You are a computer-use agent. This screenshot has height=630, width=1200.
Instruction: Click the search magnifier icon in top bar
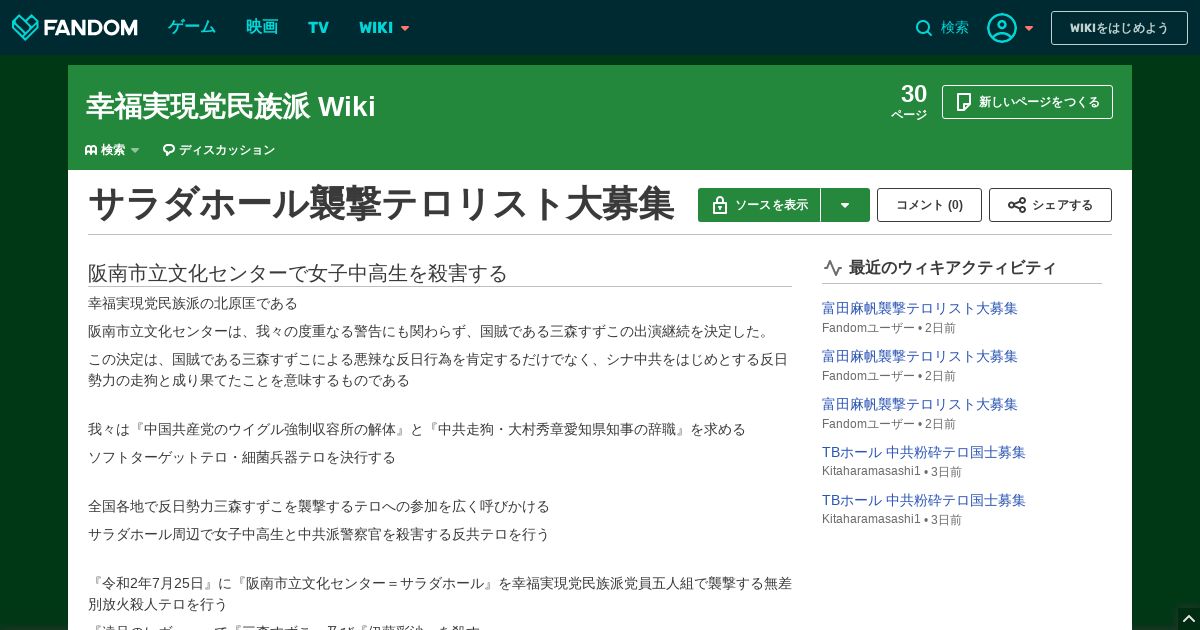924,28
